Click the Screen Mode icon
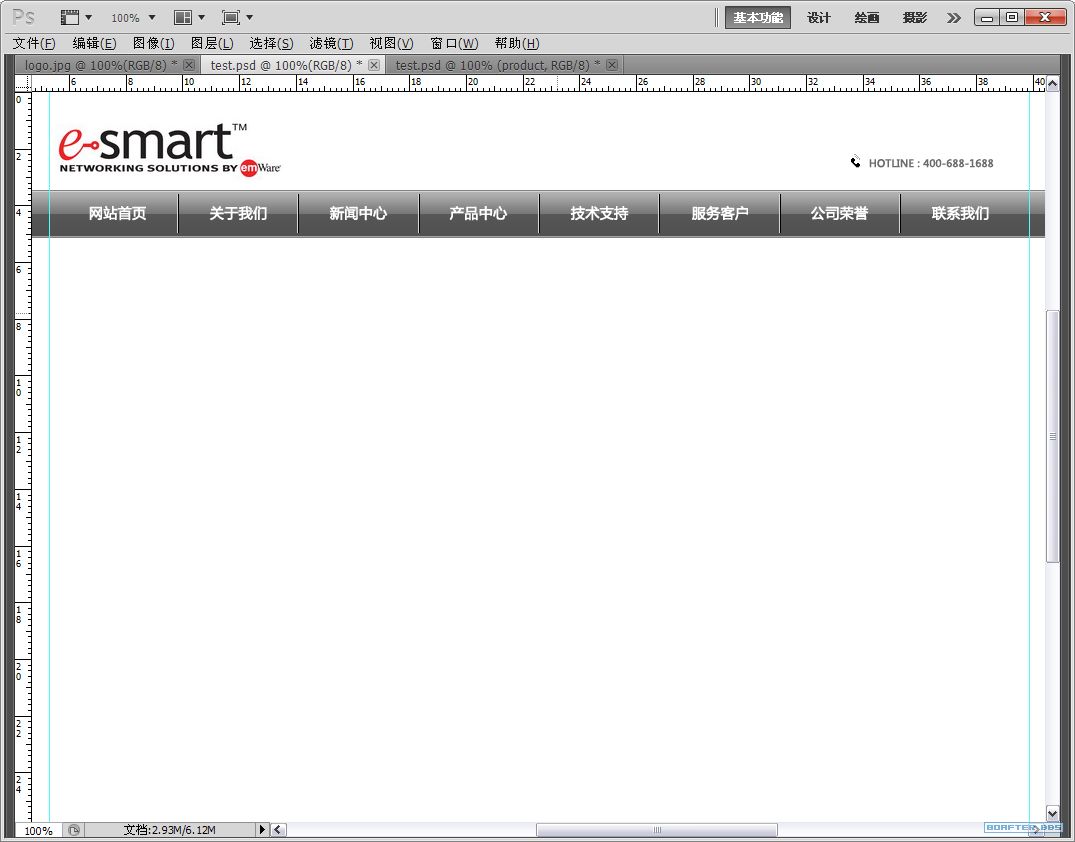 231,17
